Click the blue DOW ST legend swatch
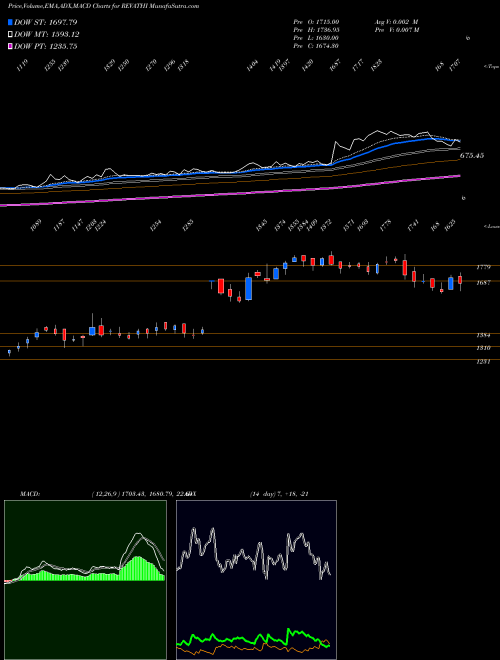Image resolution: width=500 pixels, height=660 pixels. coord(10,22)
